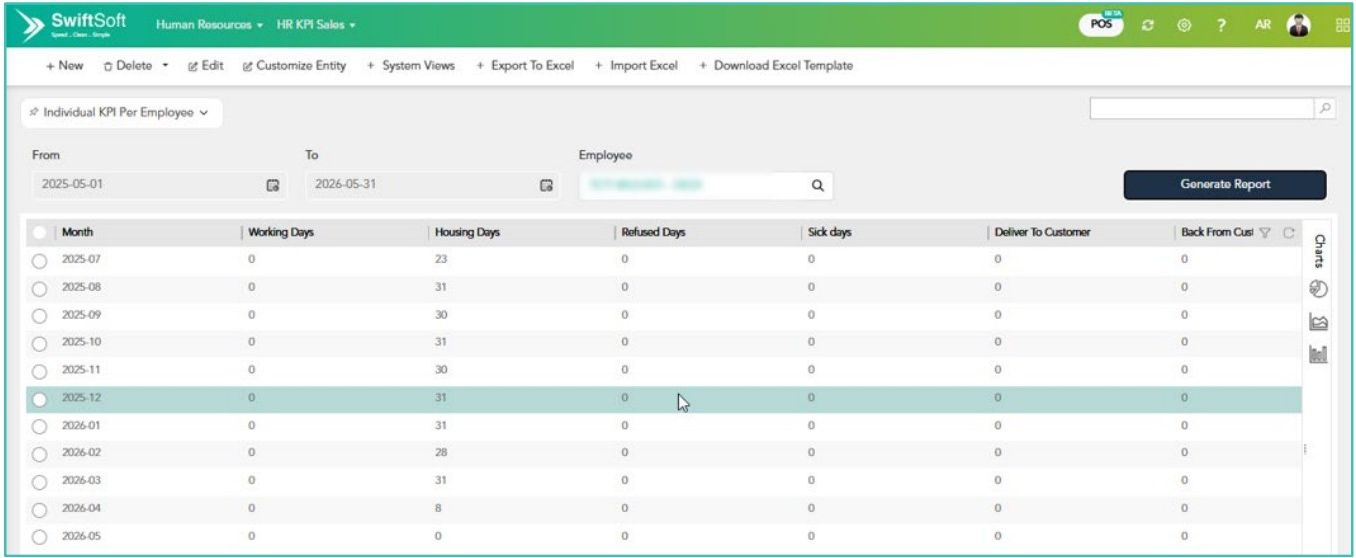The image size is (1356, 558).
Task: Click the table reload icon near filter
Action: tap(1288, 232)
